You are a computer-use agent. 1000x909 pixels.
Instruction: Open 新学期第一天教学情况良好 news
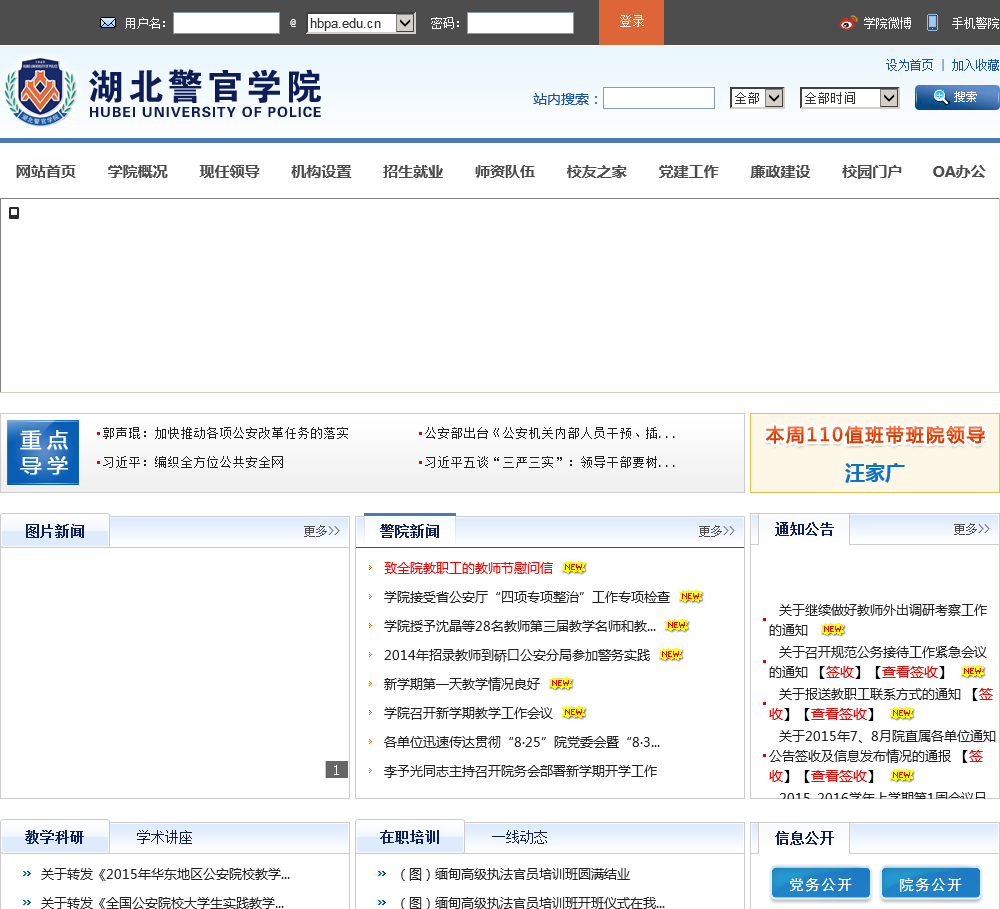[x=462, y=684]
